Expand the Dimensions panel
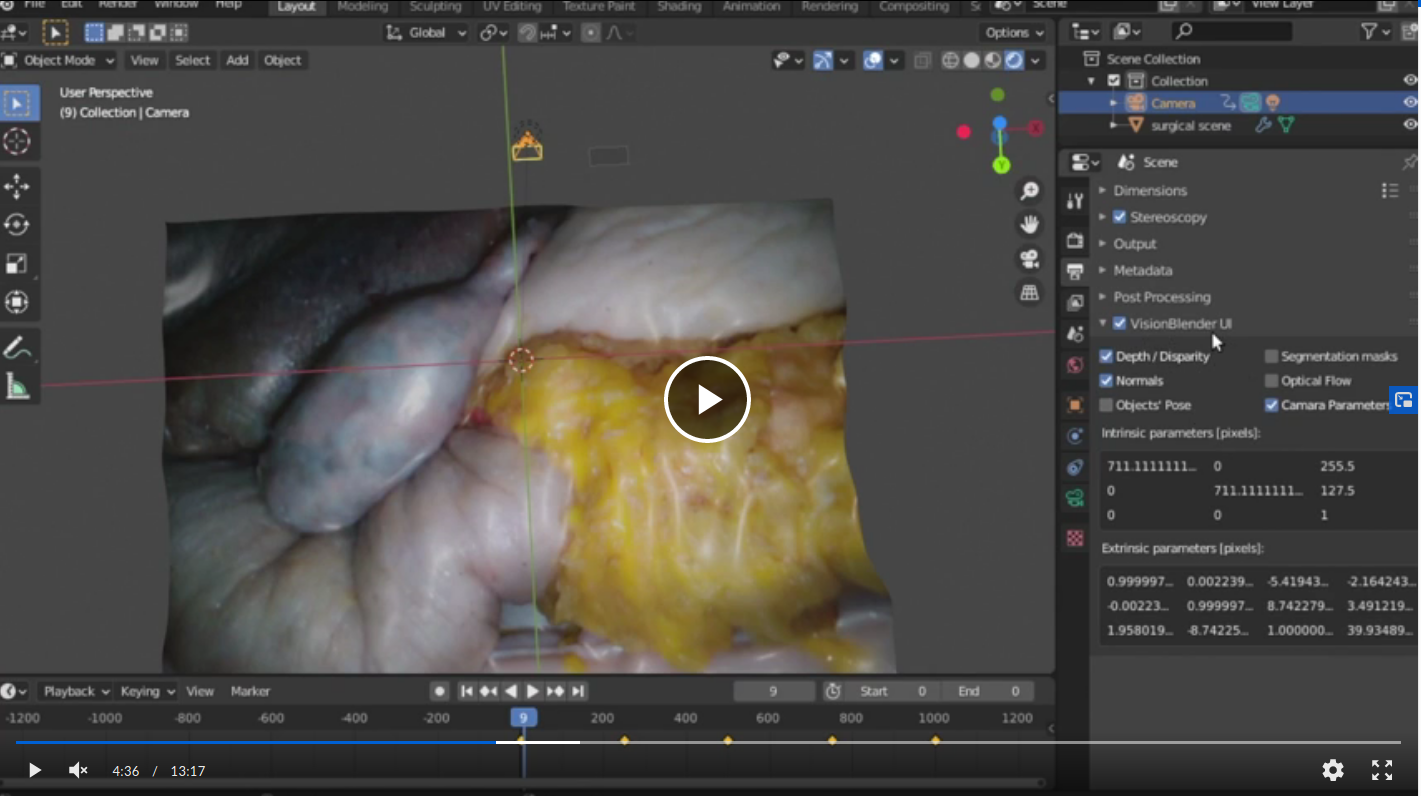Viewport: 1421px width, 796px height. tap(1150, 190)
